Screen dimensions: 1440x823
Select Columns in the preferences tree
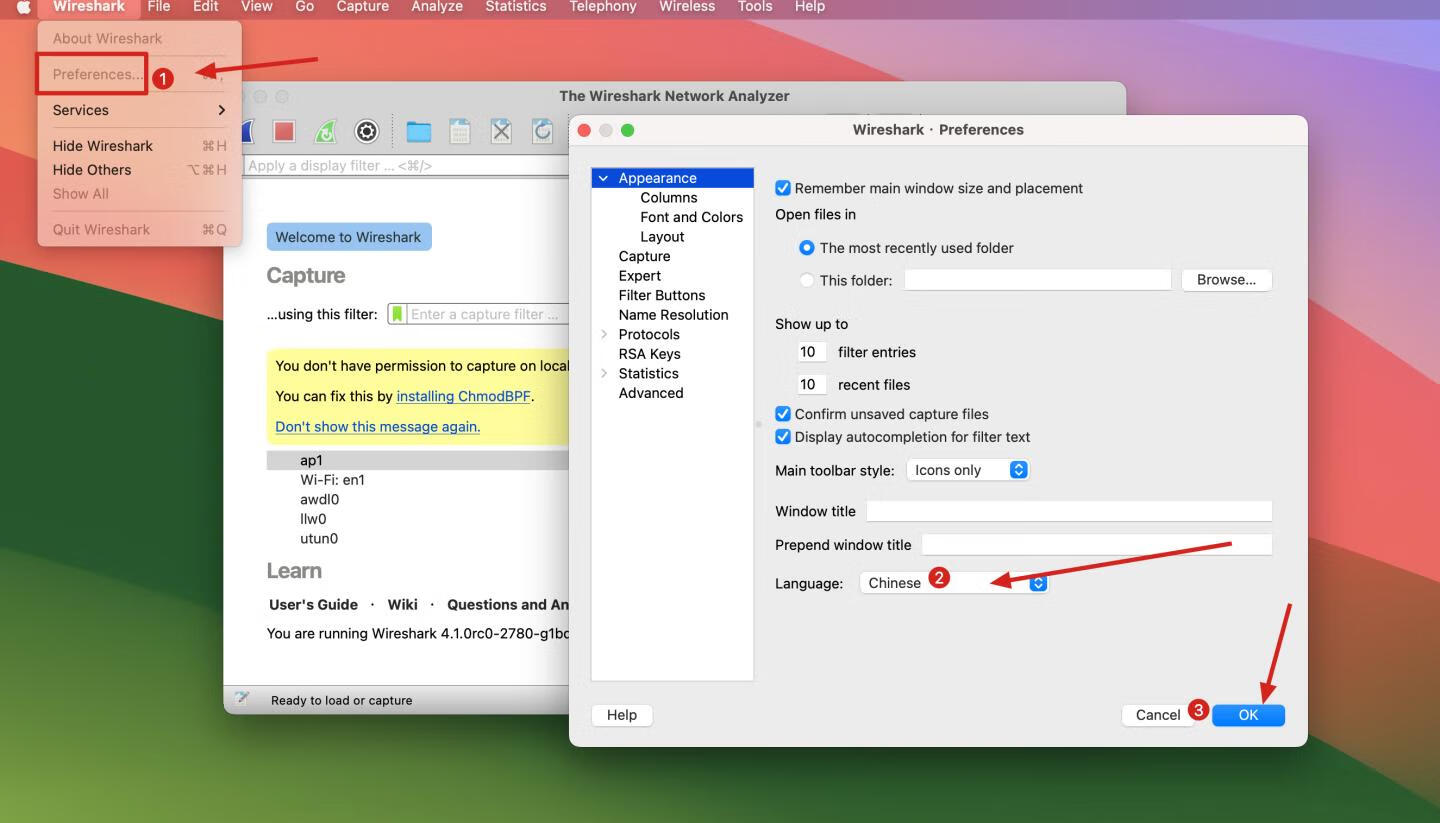(x=668, y=198)
